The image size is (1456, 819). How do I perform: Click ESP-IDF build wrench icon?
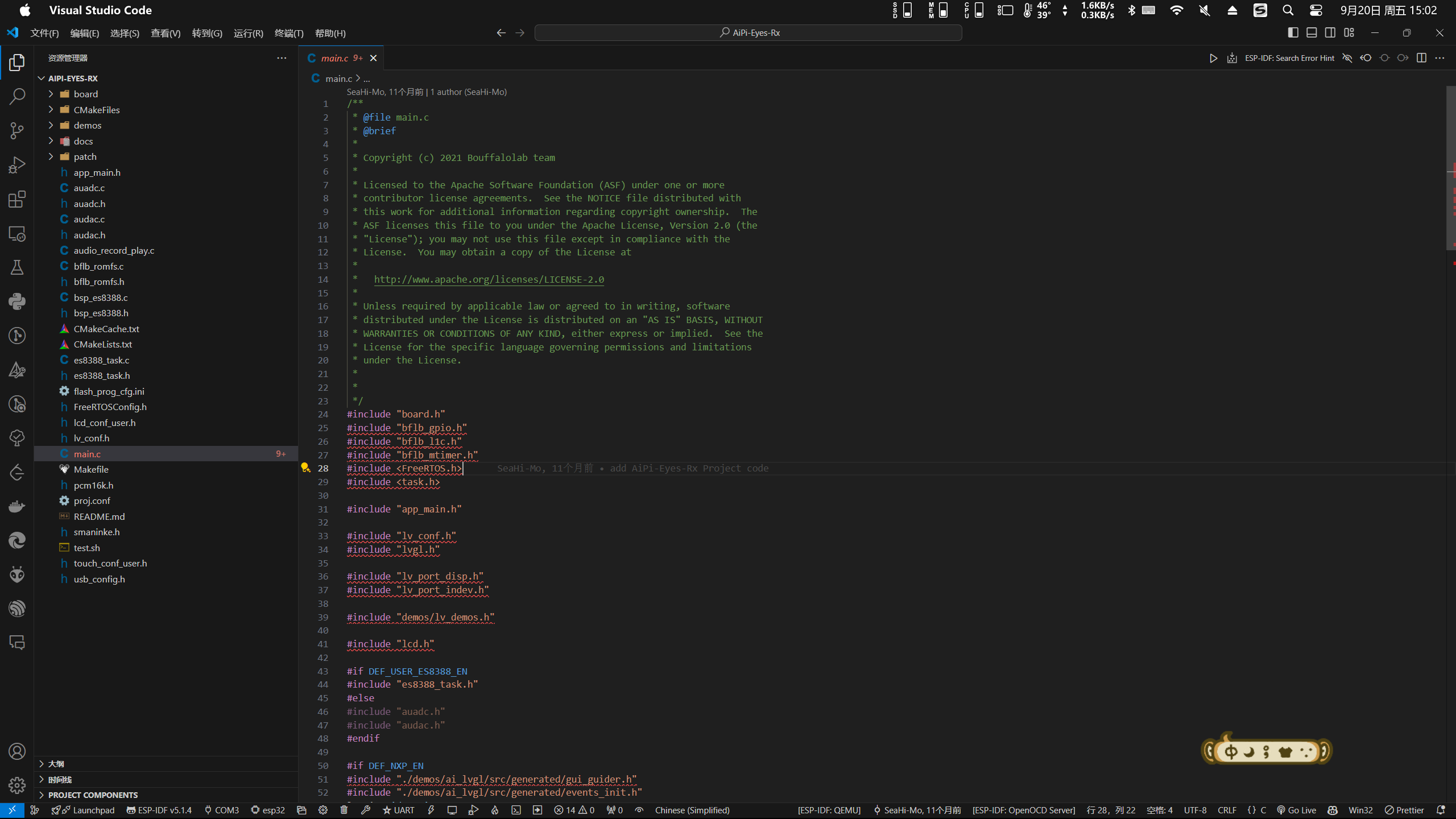point(366,810)
